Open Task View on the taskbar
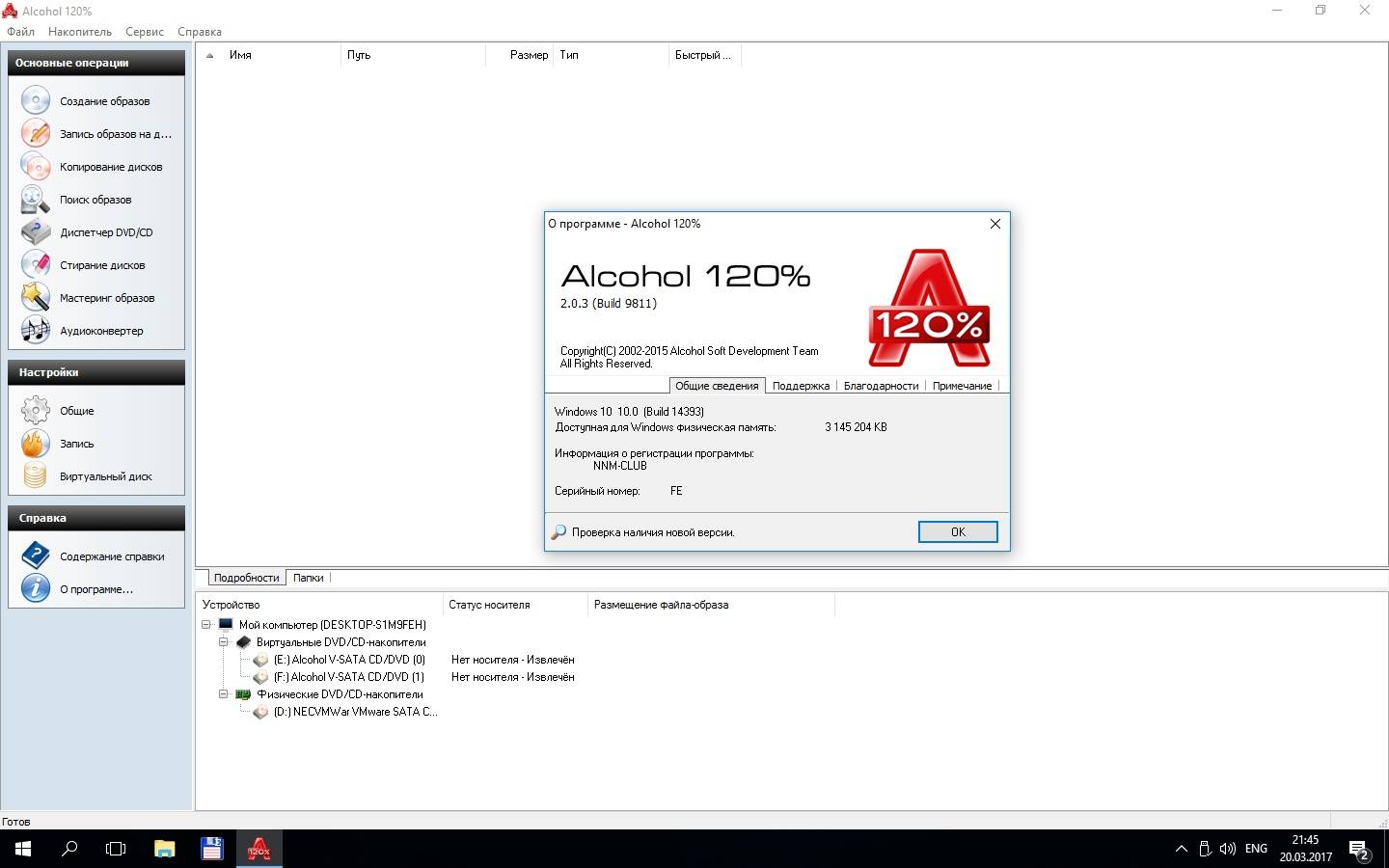The image size is (1389, 868). [116, 849]
